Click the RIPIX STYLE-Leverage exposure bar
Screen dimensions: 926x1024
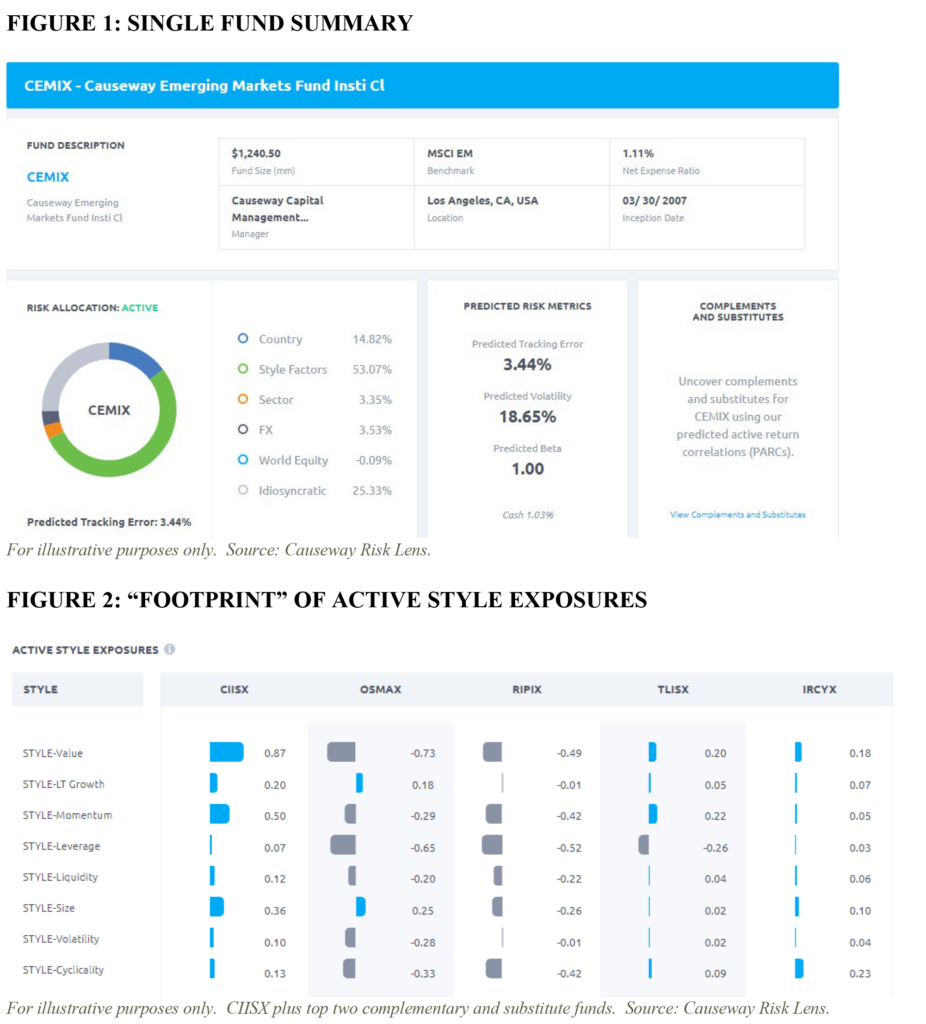pyautogui.click(x=492, y=845)
